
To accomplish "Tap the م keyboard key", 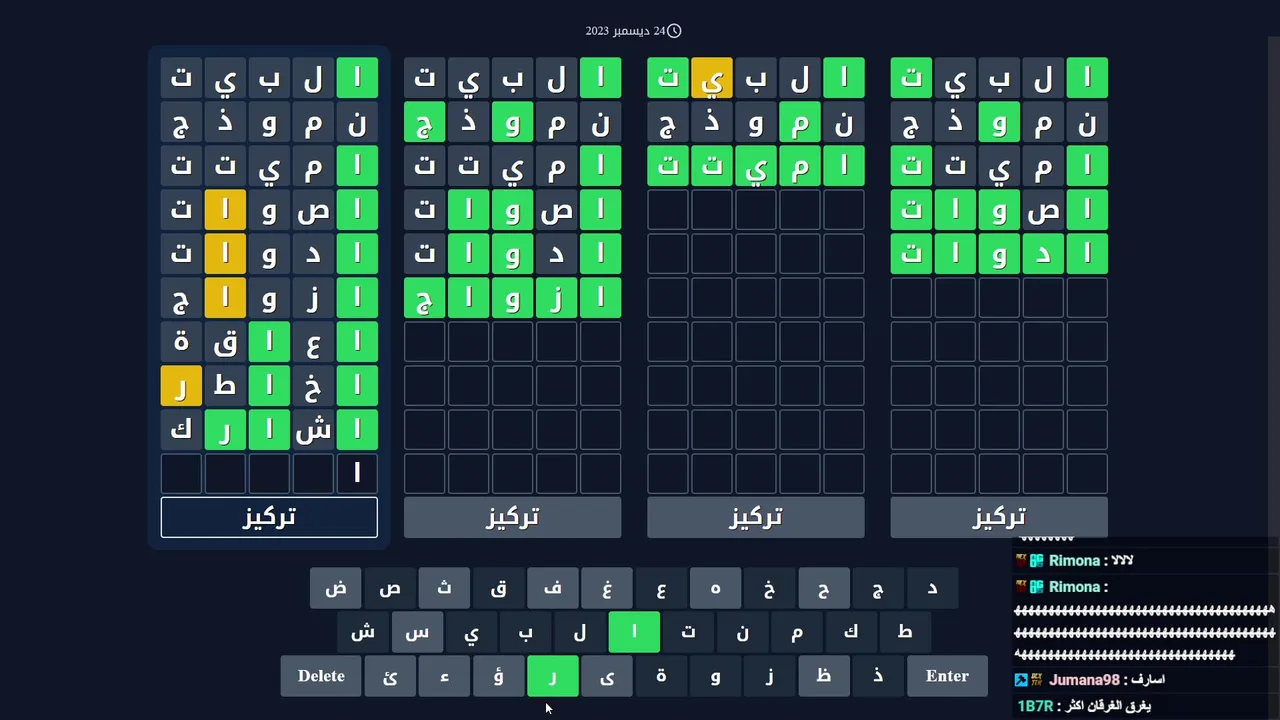I will coord(796,632).
